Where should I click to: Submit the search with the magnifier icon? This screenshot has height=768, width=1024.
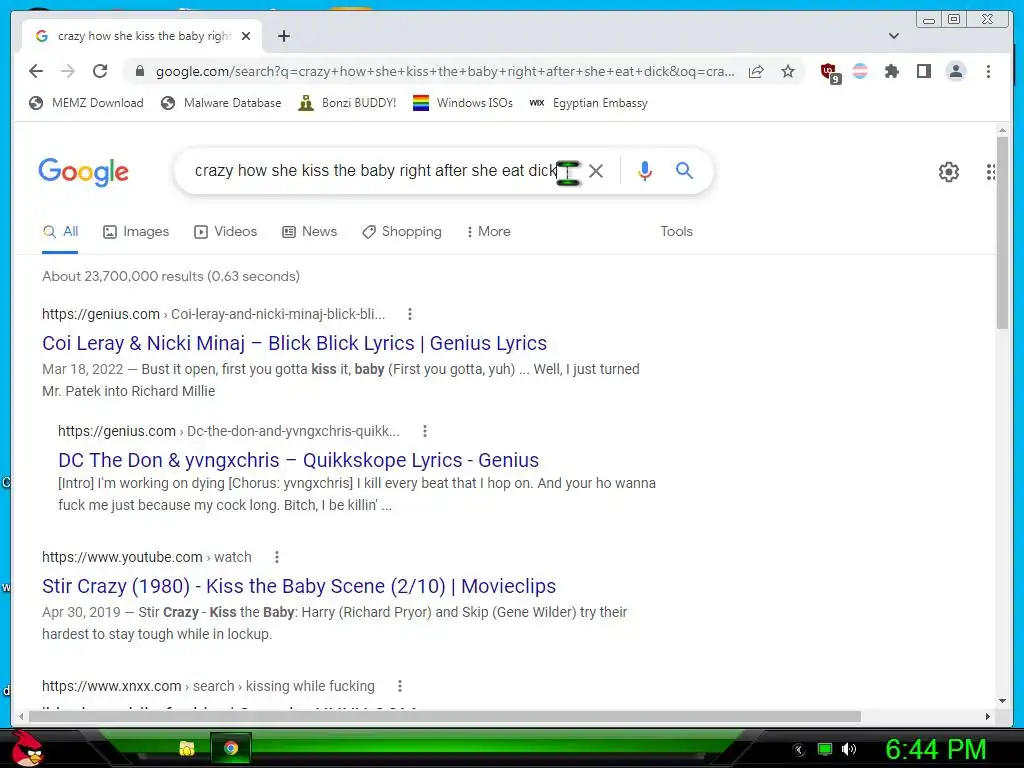[x=684, y=170]
